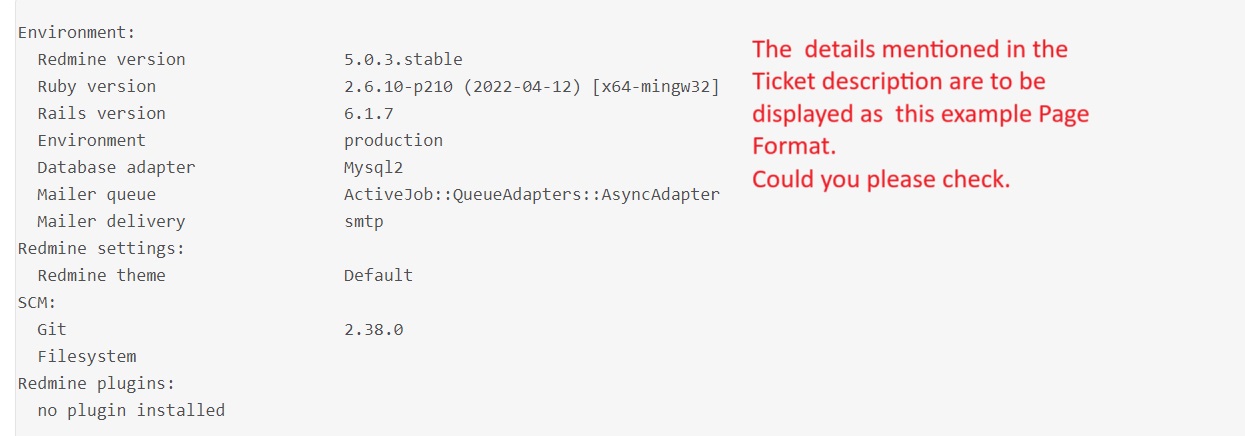Select the Ruby version value text
Image resolution: width=1245 pixels, height=436 pixels.
[531, 86]
